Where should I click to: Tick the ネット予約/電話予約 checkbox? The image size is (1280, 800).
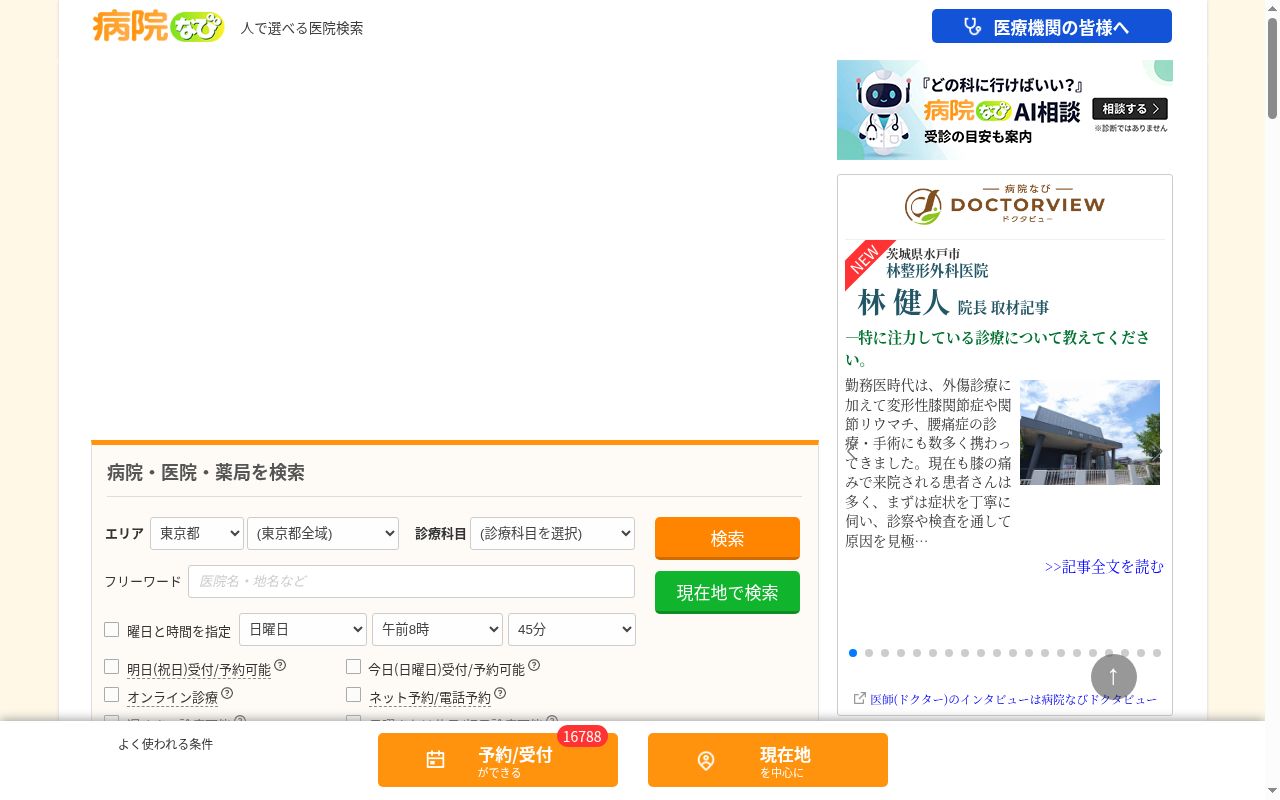tap(353, 694)
